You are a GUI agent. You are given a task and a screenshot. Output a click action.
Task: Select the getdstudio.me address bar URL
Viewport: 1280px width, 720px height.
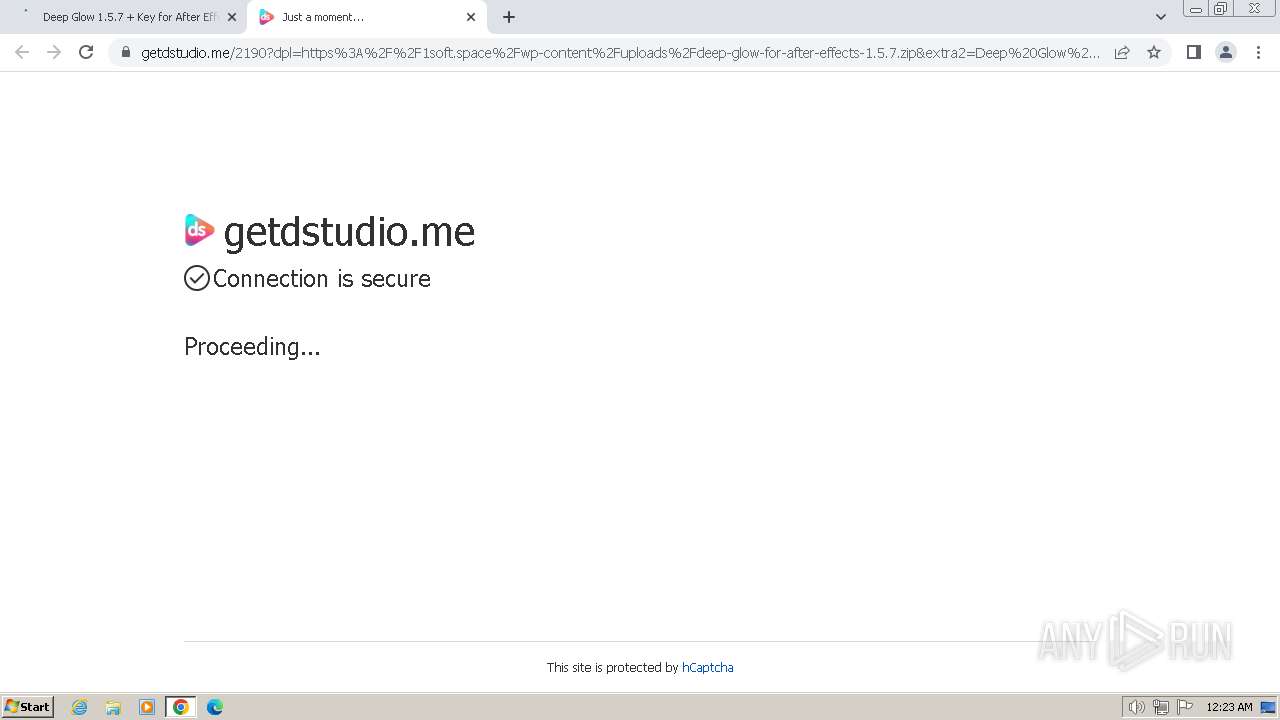coord(620,53)
